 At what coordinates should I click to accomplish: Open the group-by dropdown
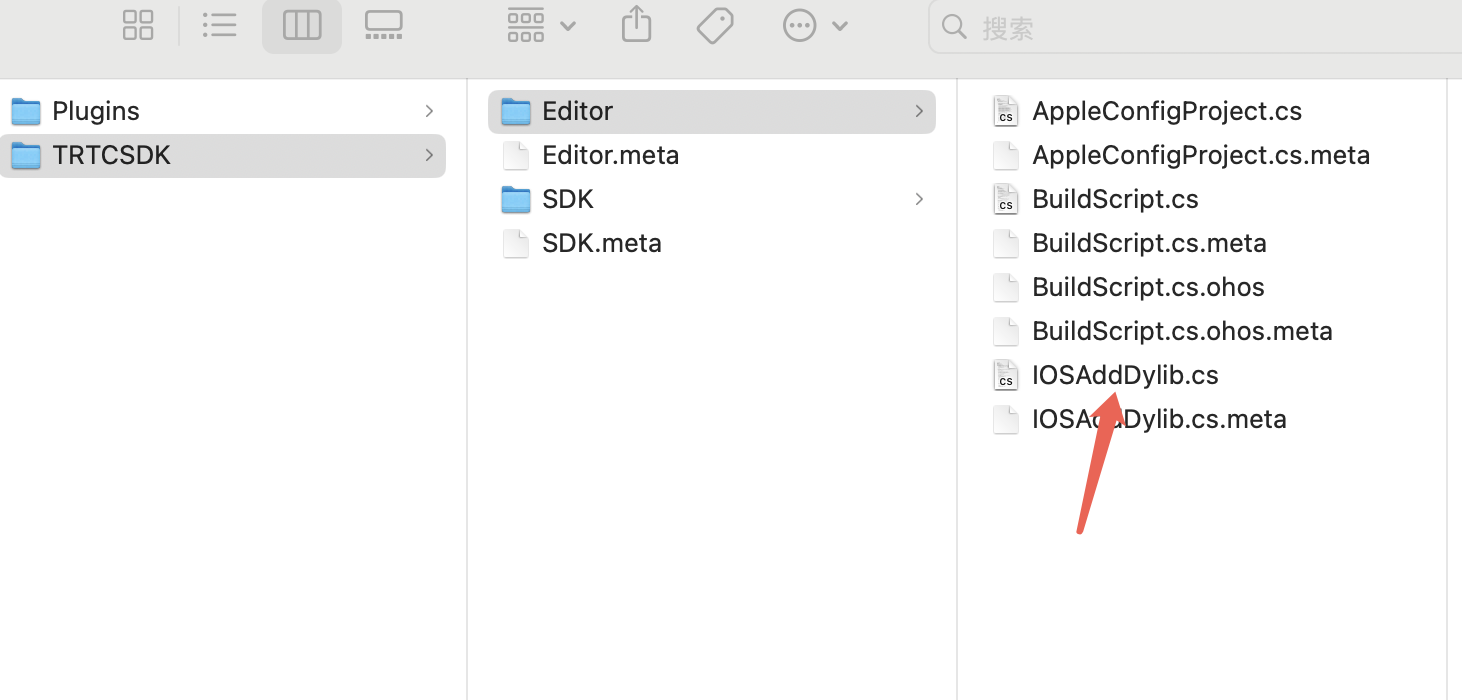tap(541, 26)
